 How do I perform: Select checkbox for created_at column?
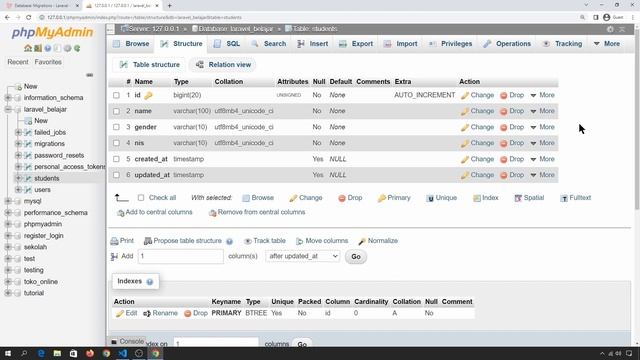click(x=116, y=159)
